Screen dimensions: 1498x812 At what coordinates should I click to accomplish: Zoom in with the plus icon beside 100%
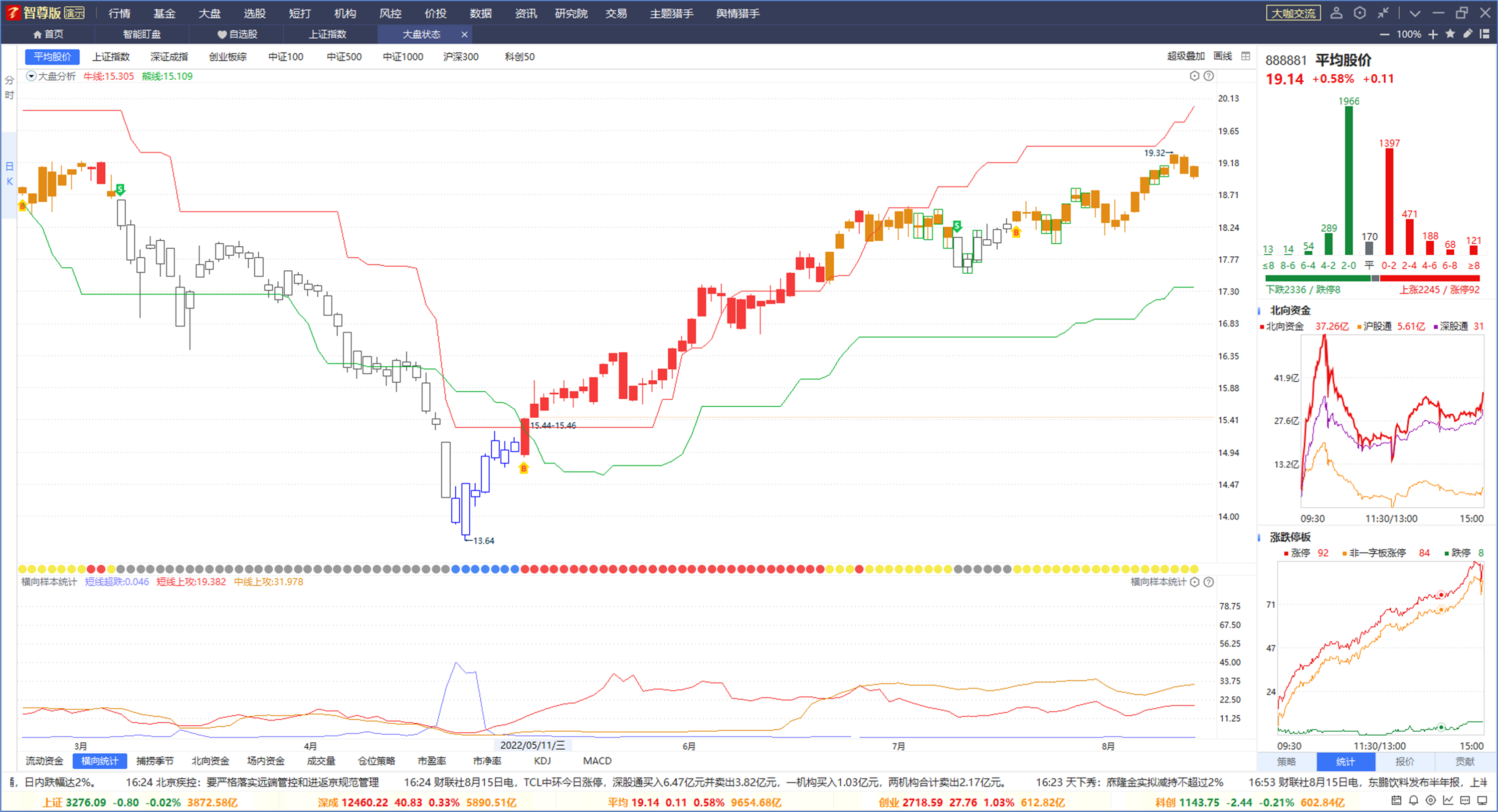[1433, 34]
